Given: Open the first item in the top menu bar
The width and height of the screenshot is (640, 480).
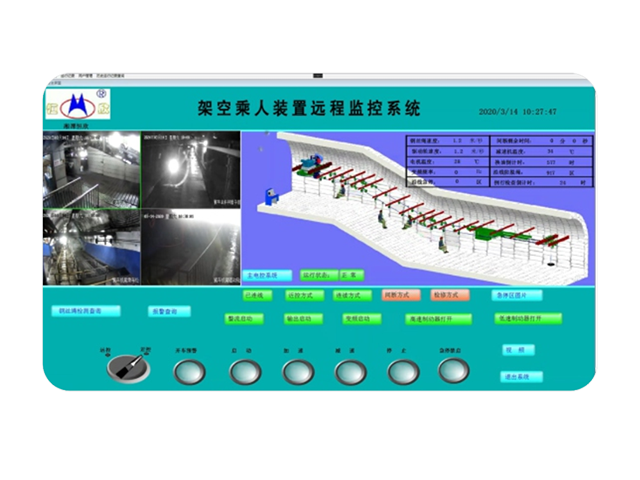Looking at the screenshot, I should [x=66, y=76].
